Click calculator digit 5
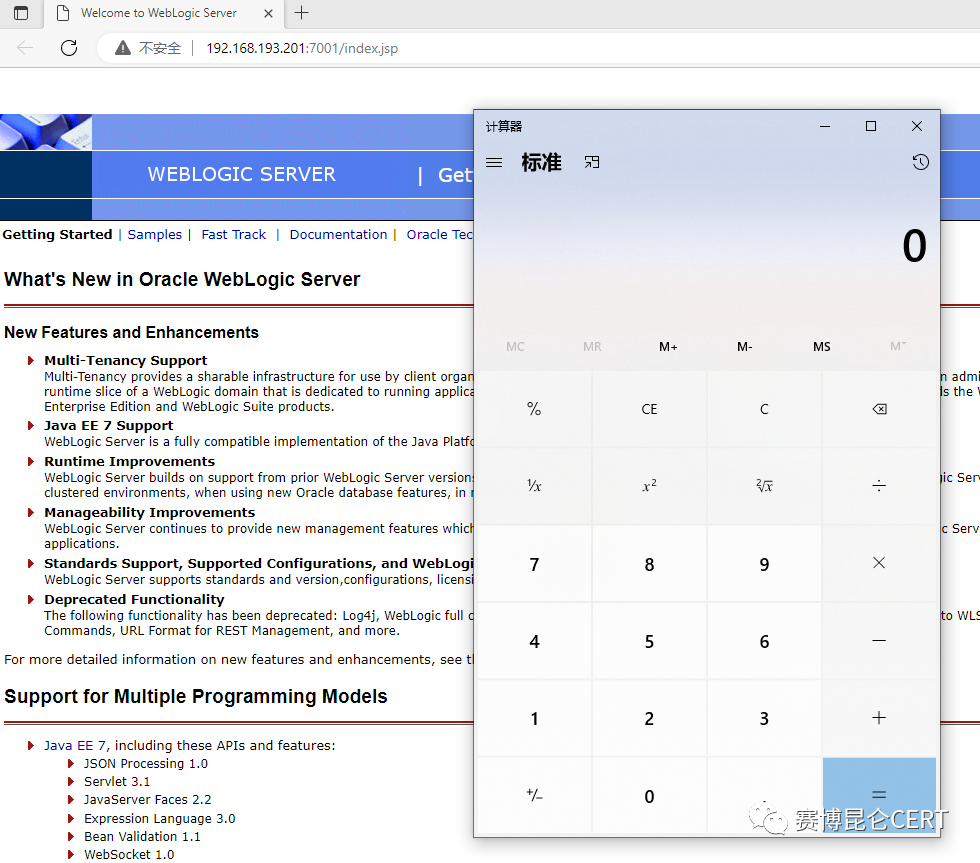 coord(649,642)
